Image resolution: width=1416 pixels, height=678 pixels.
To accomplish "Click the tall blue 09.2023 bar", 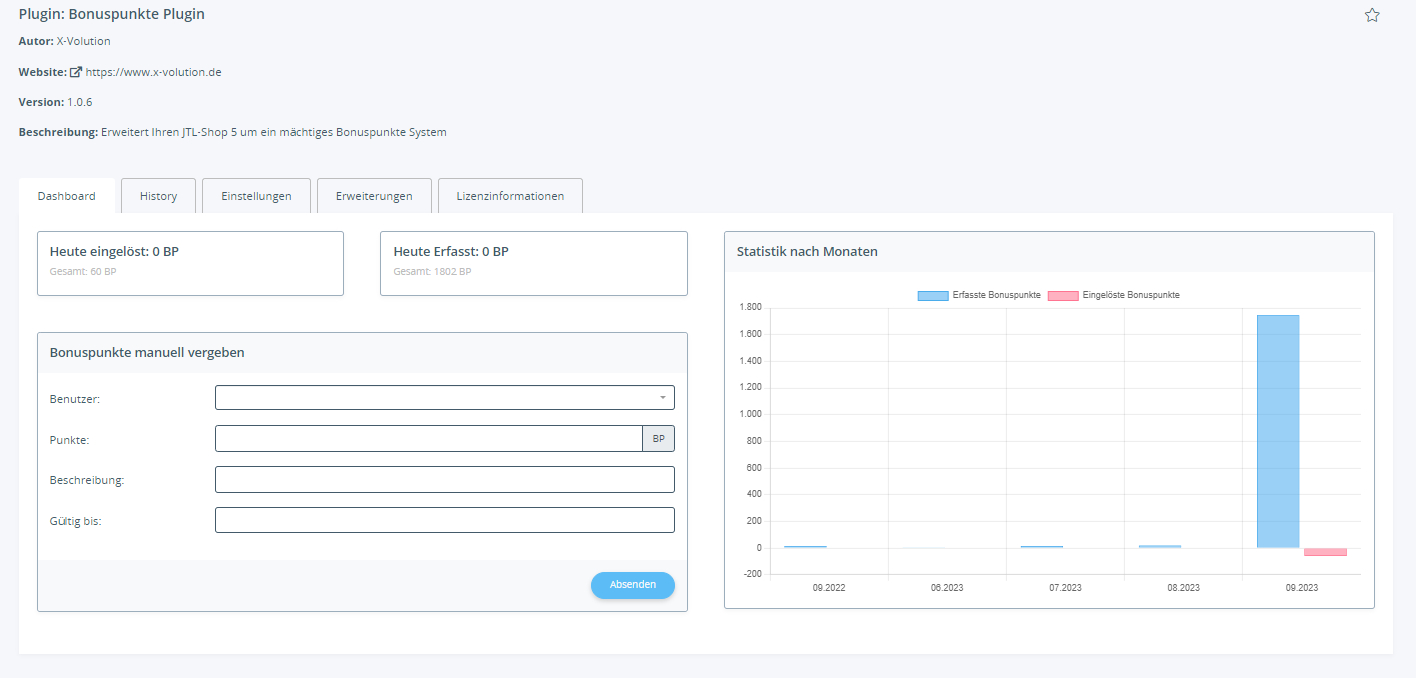I will 1277,431.
